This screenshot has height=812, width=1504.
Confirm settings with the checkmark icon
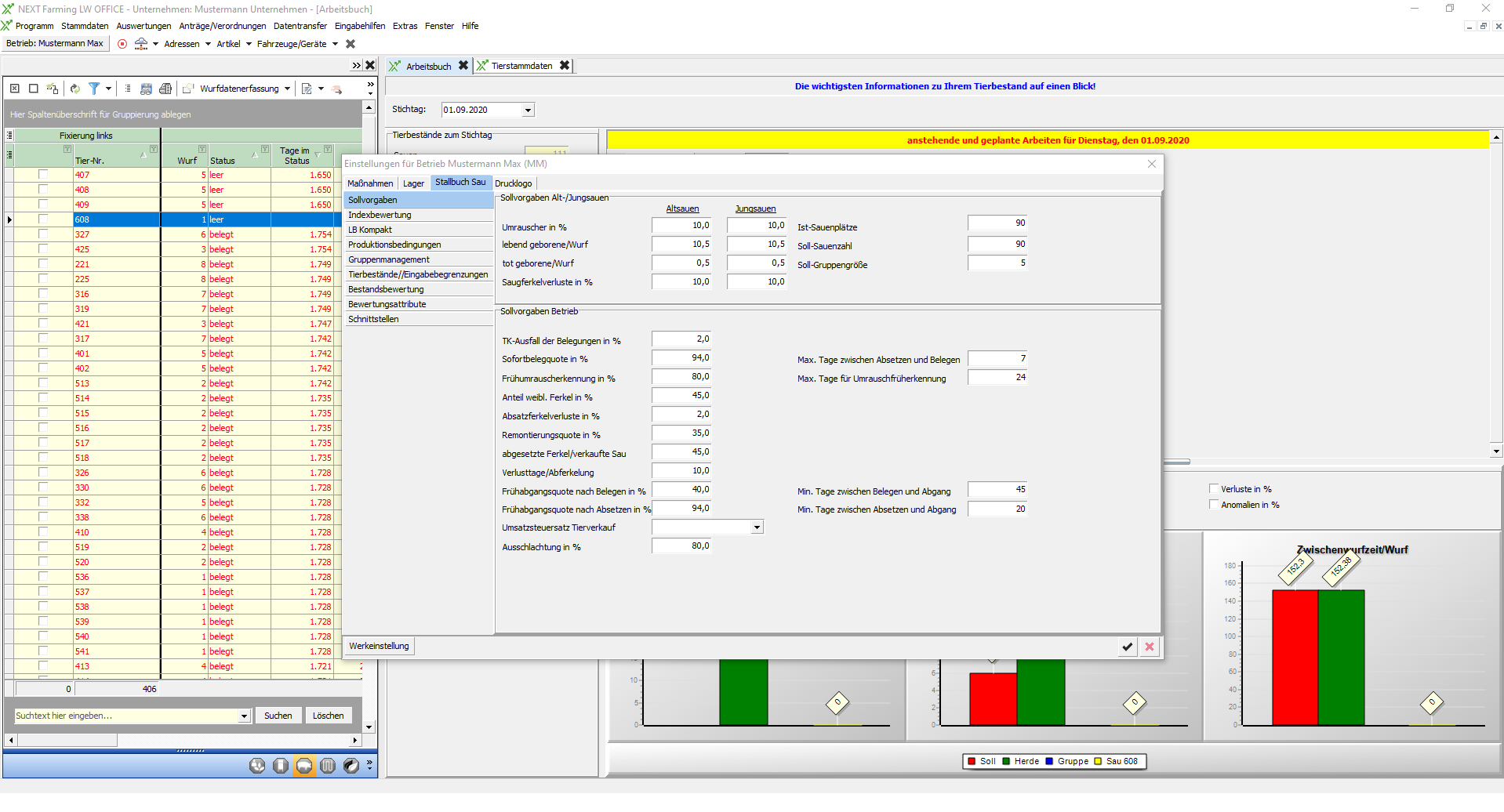(x=1127, y=647)
